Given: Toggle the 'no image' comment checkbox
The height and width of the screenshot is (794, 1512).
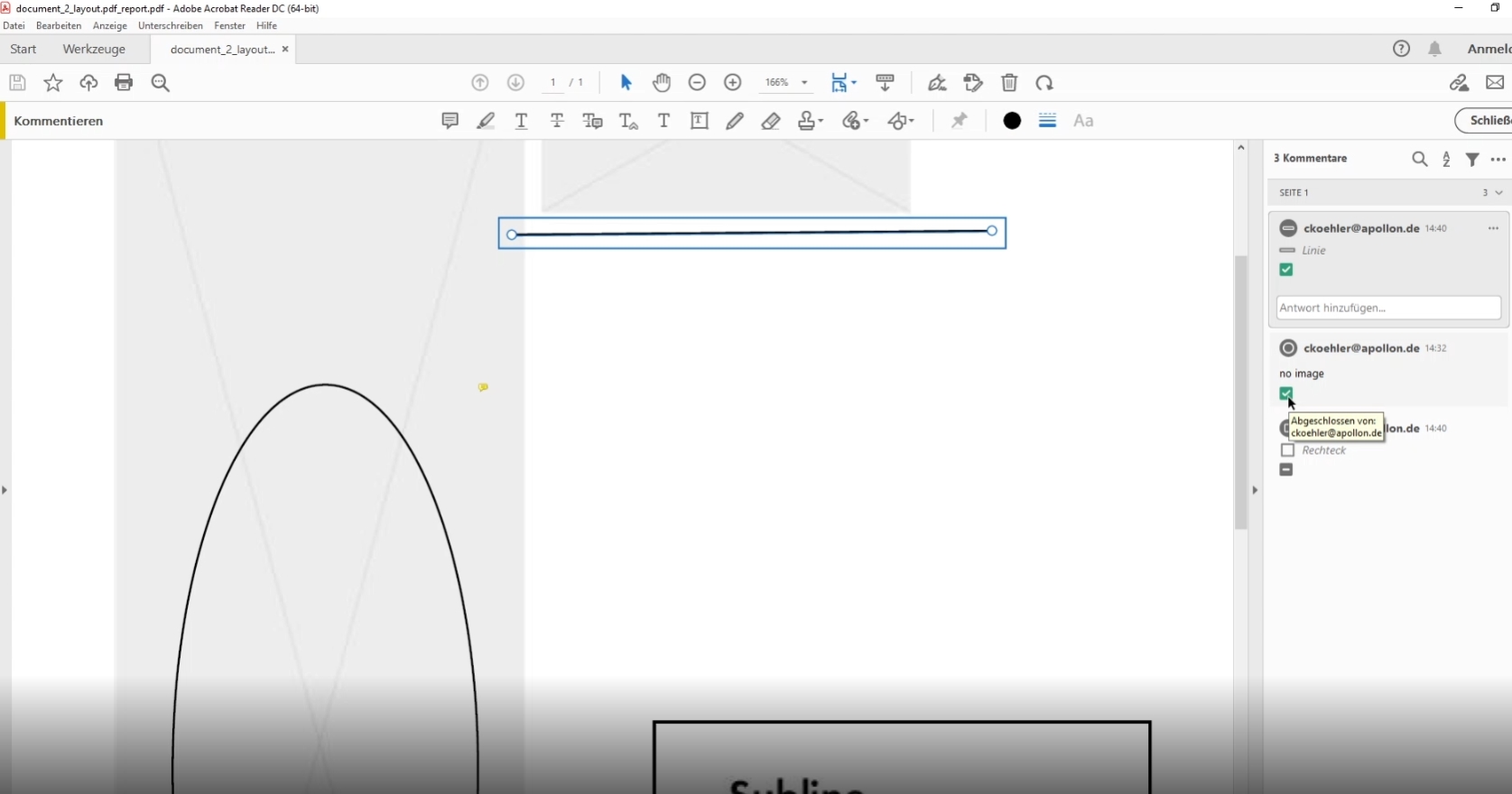Looking at the screenshot, I should pos(1286,393).
